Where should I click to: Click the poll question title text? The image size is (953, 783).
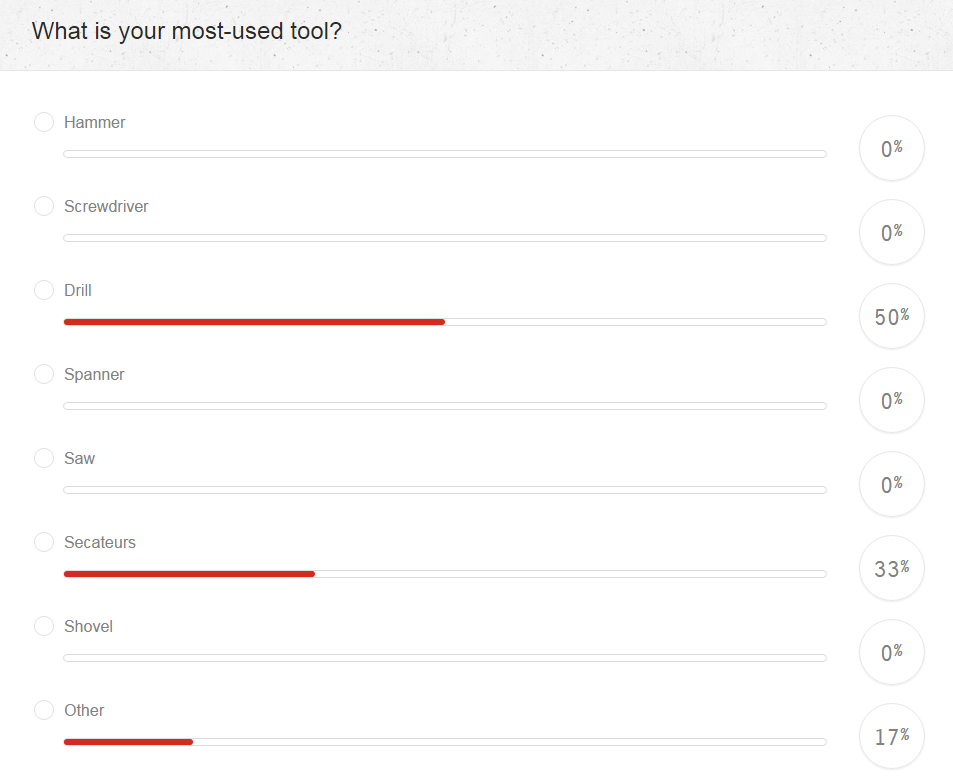(x=186, y=31)
